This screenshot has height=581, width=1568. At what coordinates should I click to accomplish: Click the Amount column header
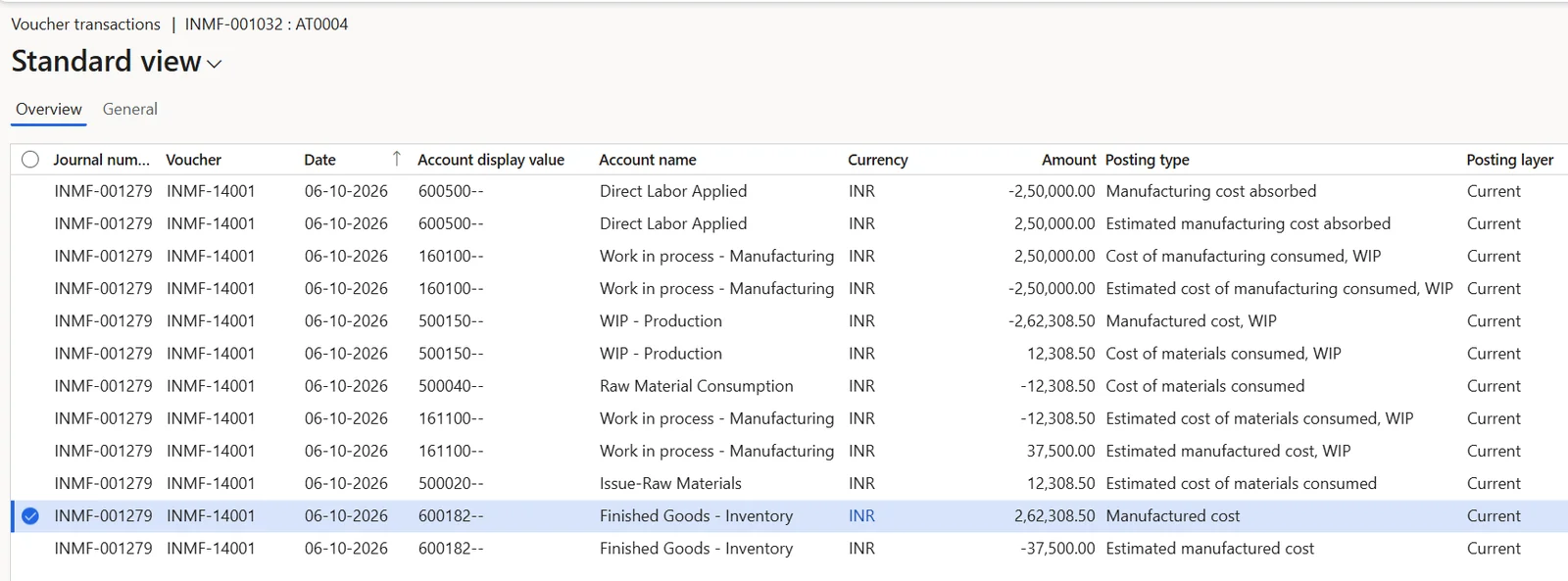tap(1068, 160)
